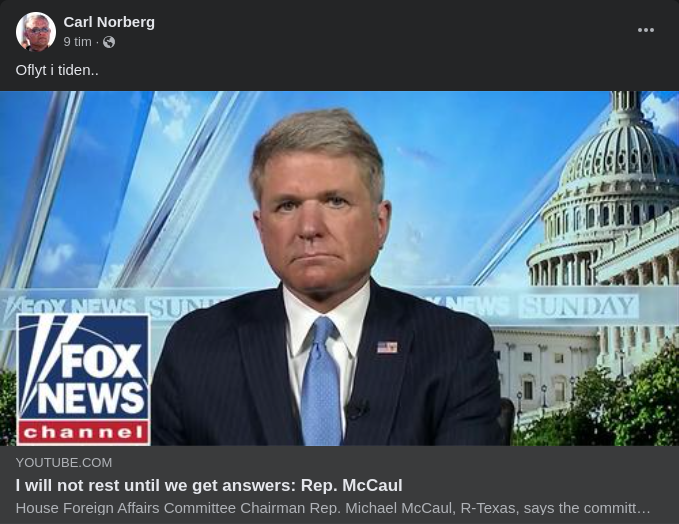
Task: Open Carl Norberg's profile picture
Action: click(x=36, y=32)
